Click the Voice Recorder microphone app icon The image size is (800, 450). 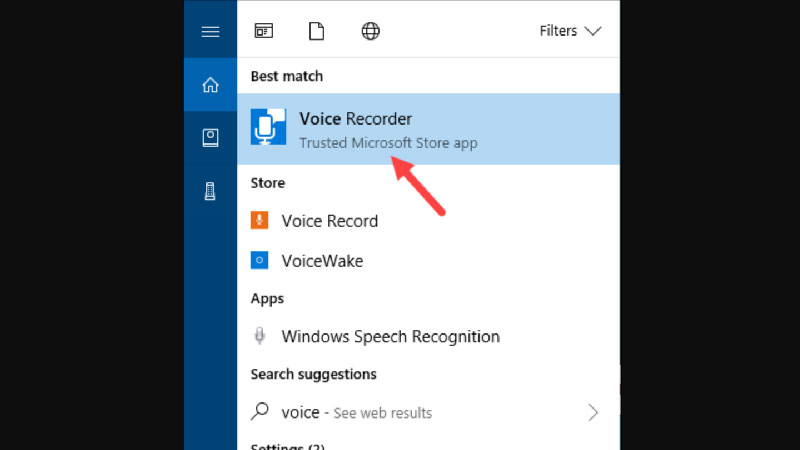click(268, 127)
